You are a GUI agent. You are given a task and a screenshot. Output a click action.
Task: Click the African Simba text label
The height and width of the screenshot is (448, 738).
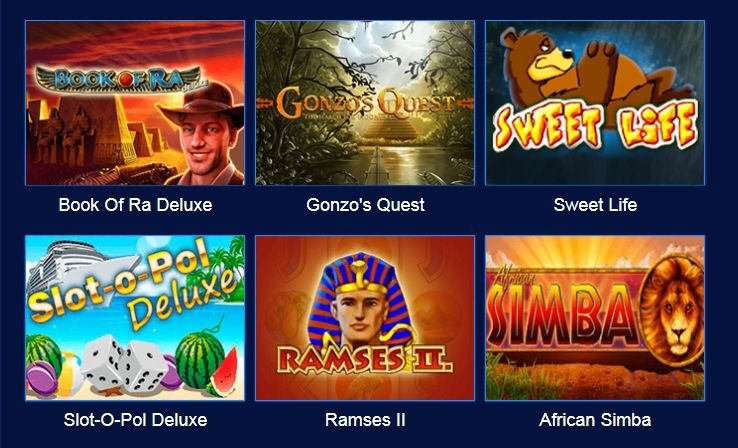[595, 420]
